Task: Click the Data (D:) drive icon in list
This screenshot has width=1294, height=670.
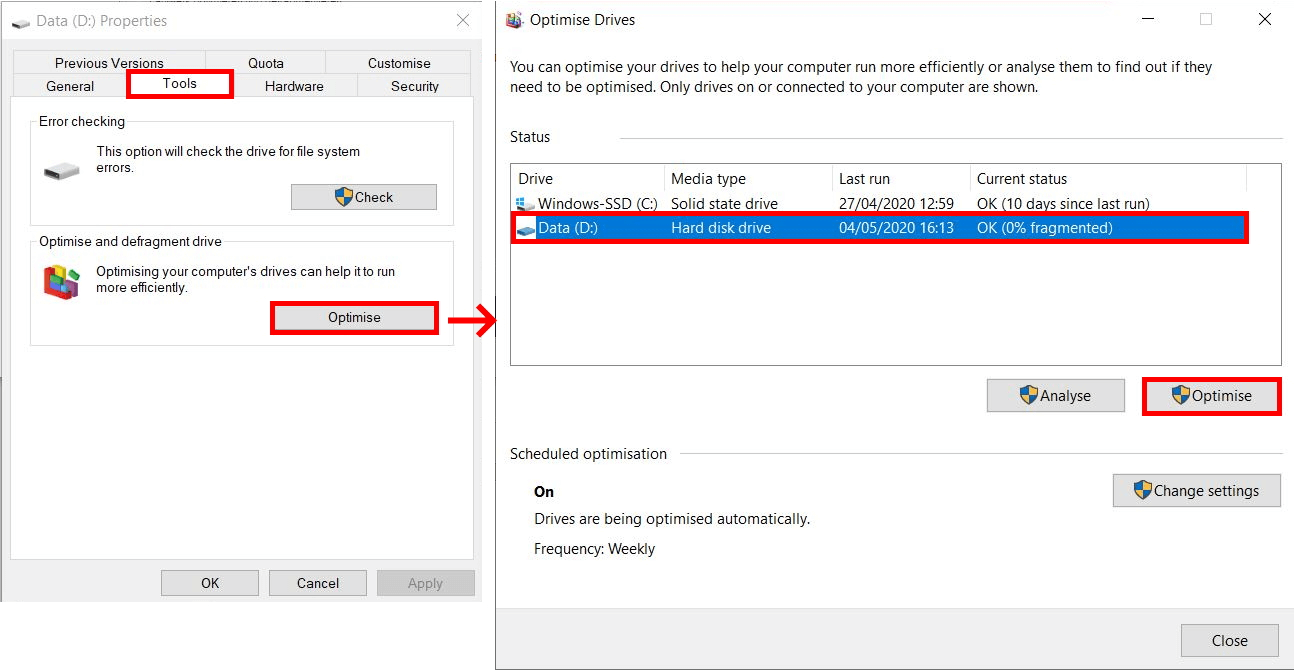Action: [526, 229]
